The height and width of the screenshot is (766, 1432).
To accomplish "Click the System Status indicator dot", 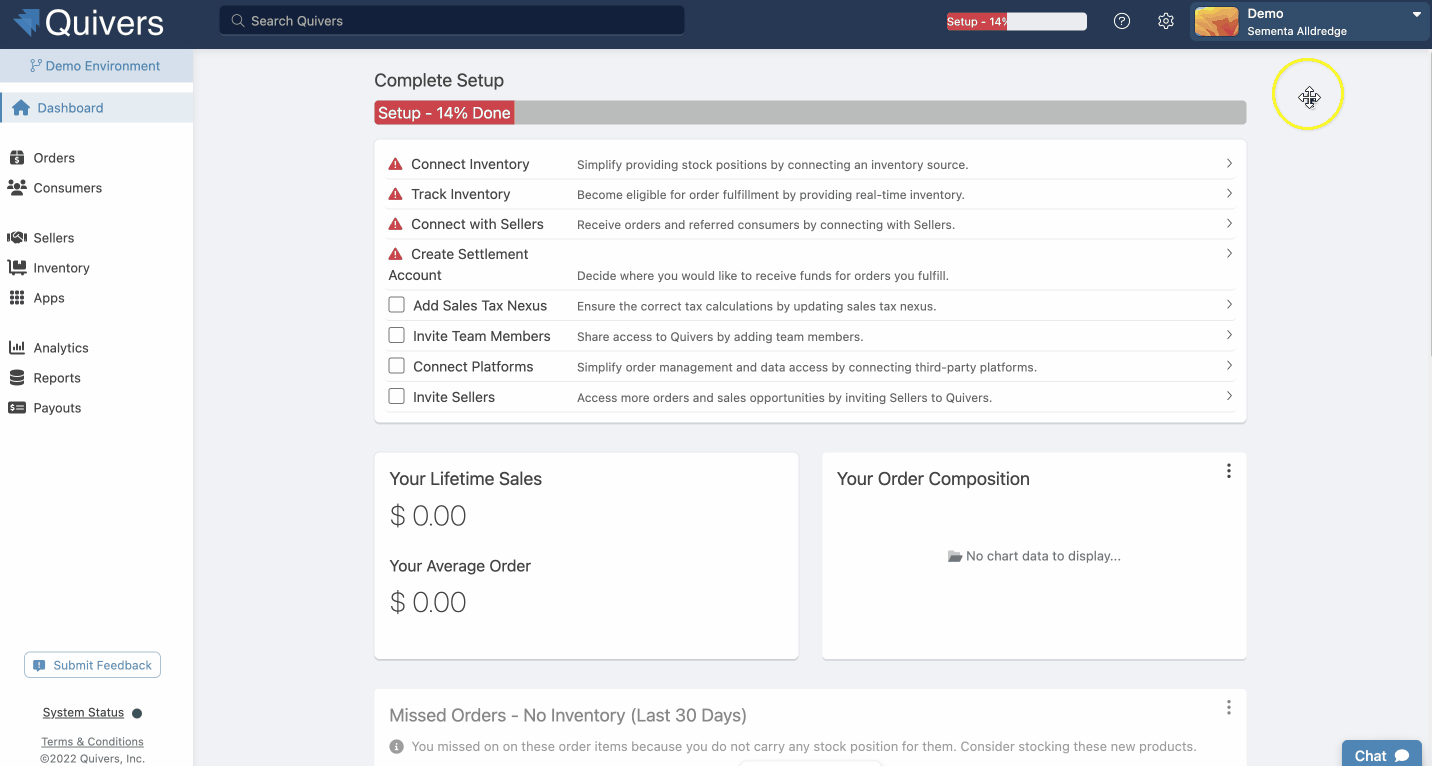I will [137, 713].
